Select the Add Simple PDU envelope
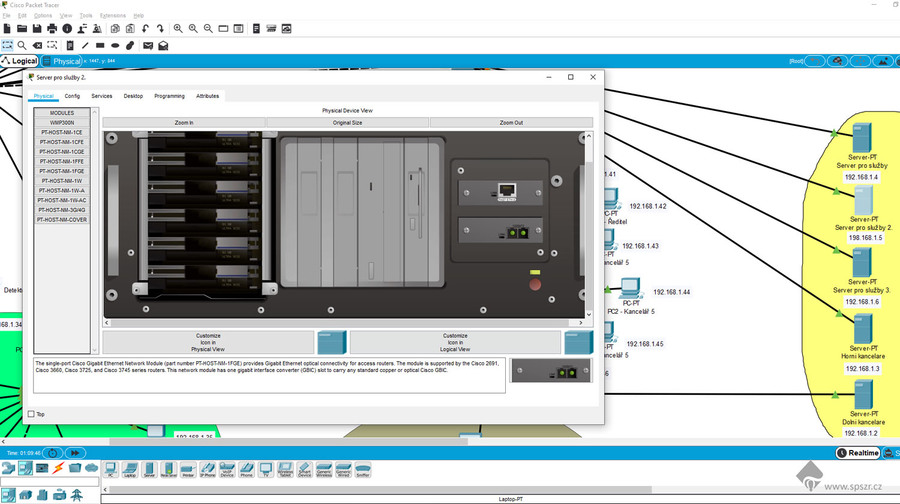Viewport: 900px width, 504px height. (x=148, y=45)
